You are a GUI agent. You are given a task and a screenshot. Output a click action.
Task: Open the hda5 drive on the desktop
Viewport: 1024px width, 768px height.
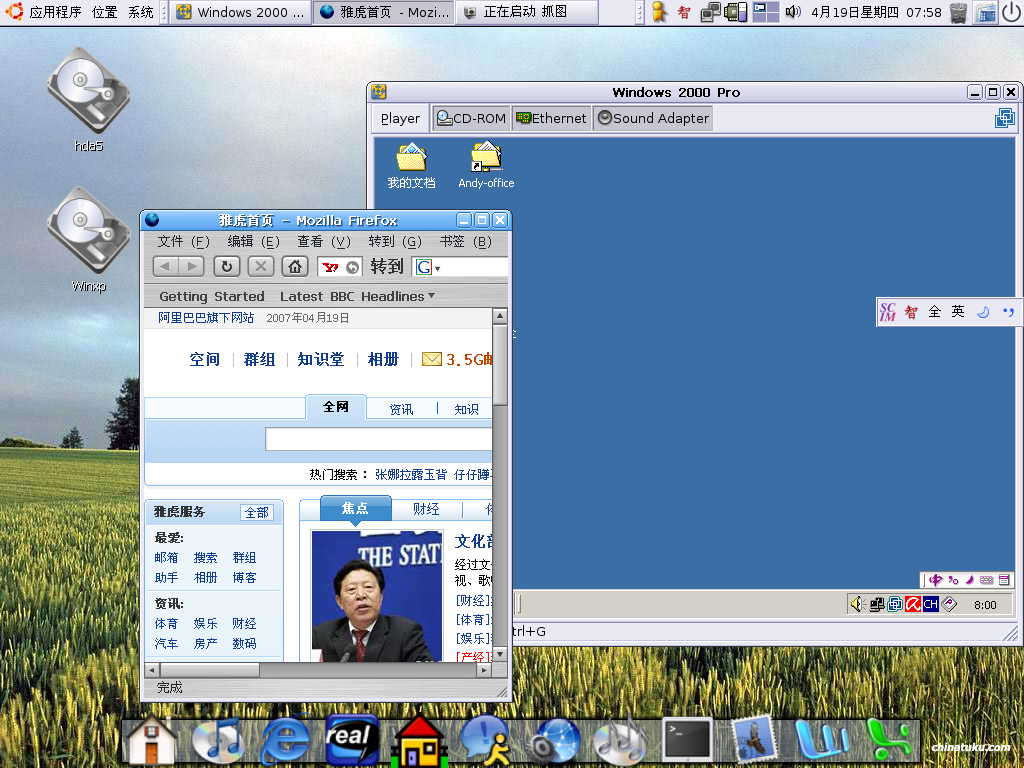[x=88, y=100]
